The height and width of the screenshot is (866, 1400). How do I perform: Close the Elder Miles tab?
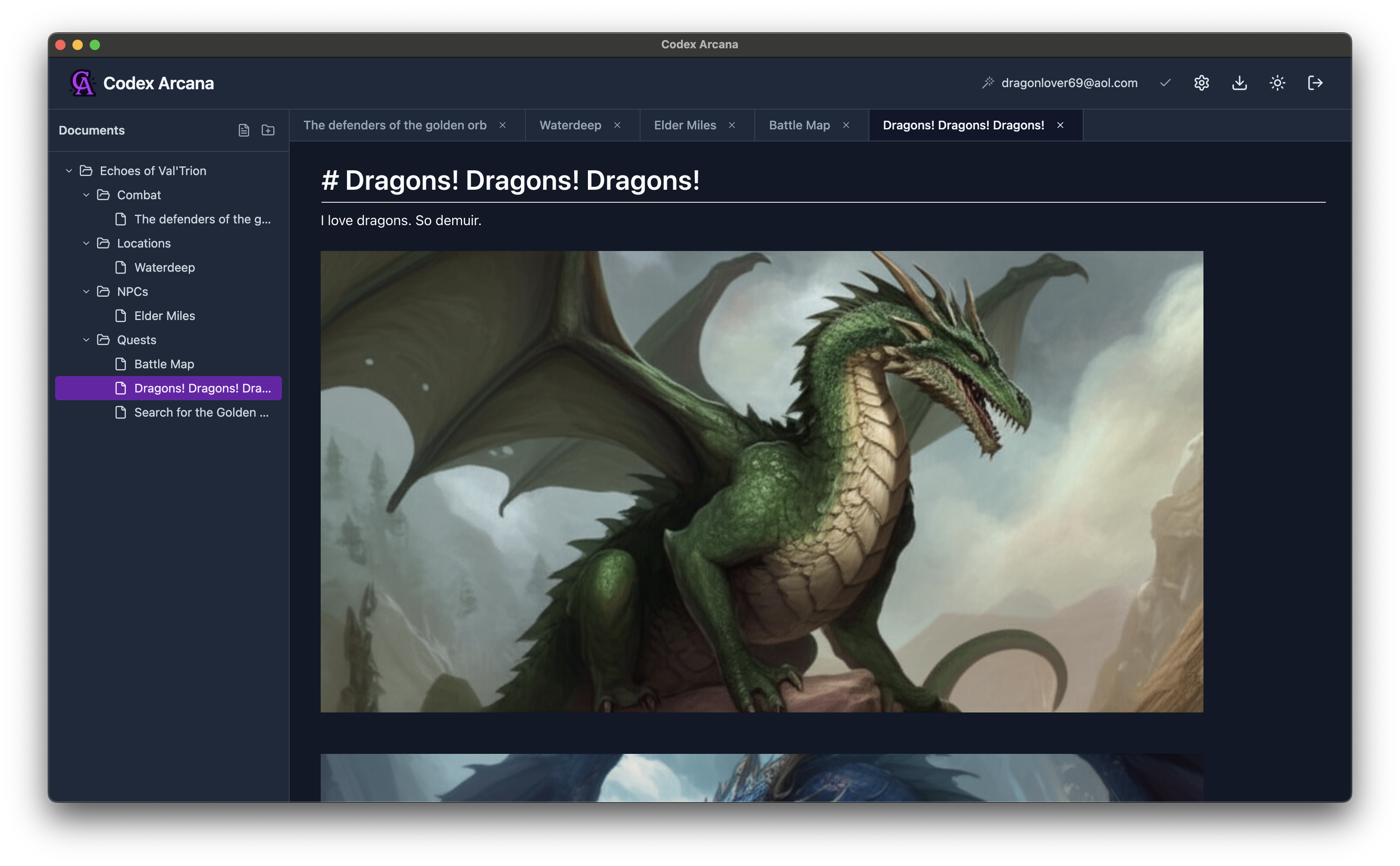tap(733, 125)
